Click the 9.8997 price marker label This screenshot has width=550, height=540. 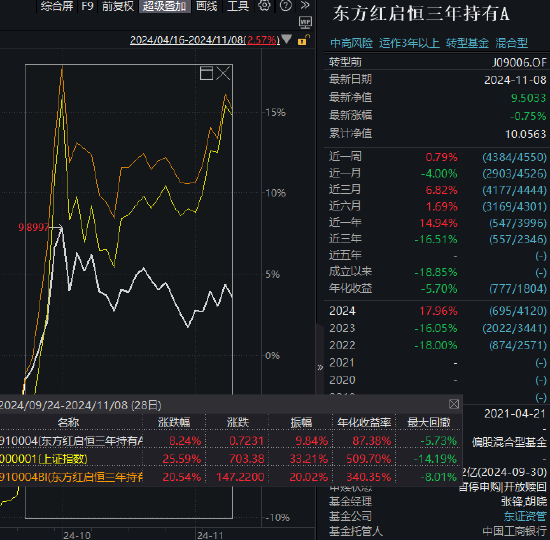(33, 227)
